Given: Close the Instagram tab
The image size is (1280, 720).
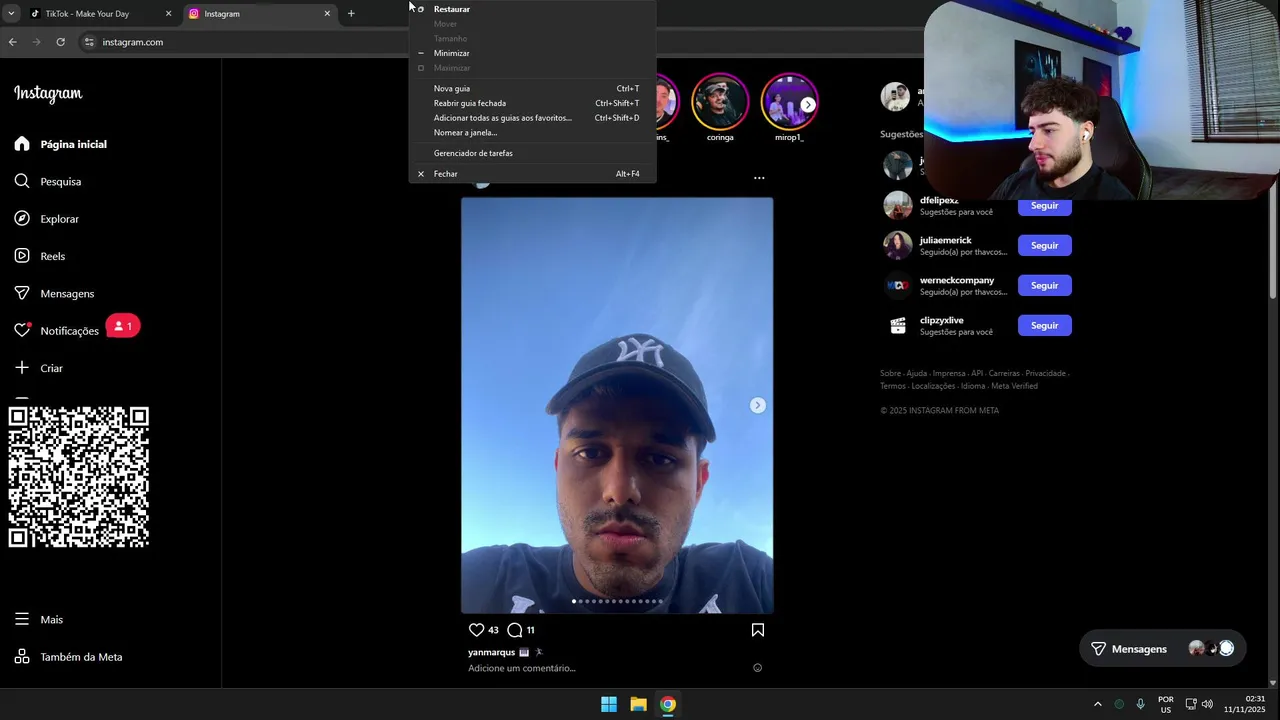Looking at the screenshot, I should (x=327, y=14).
